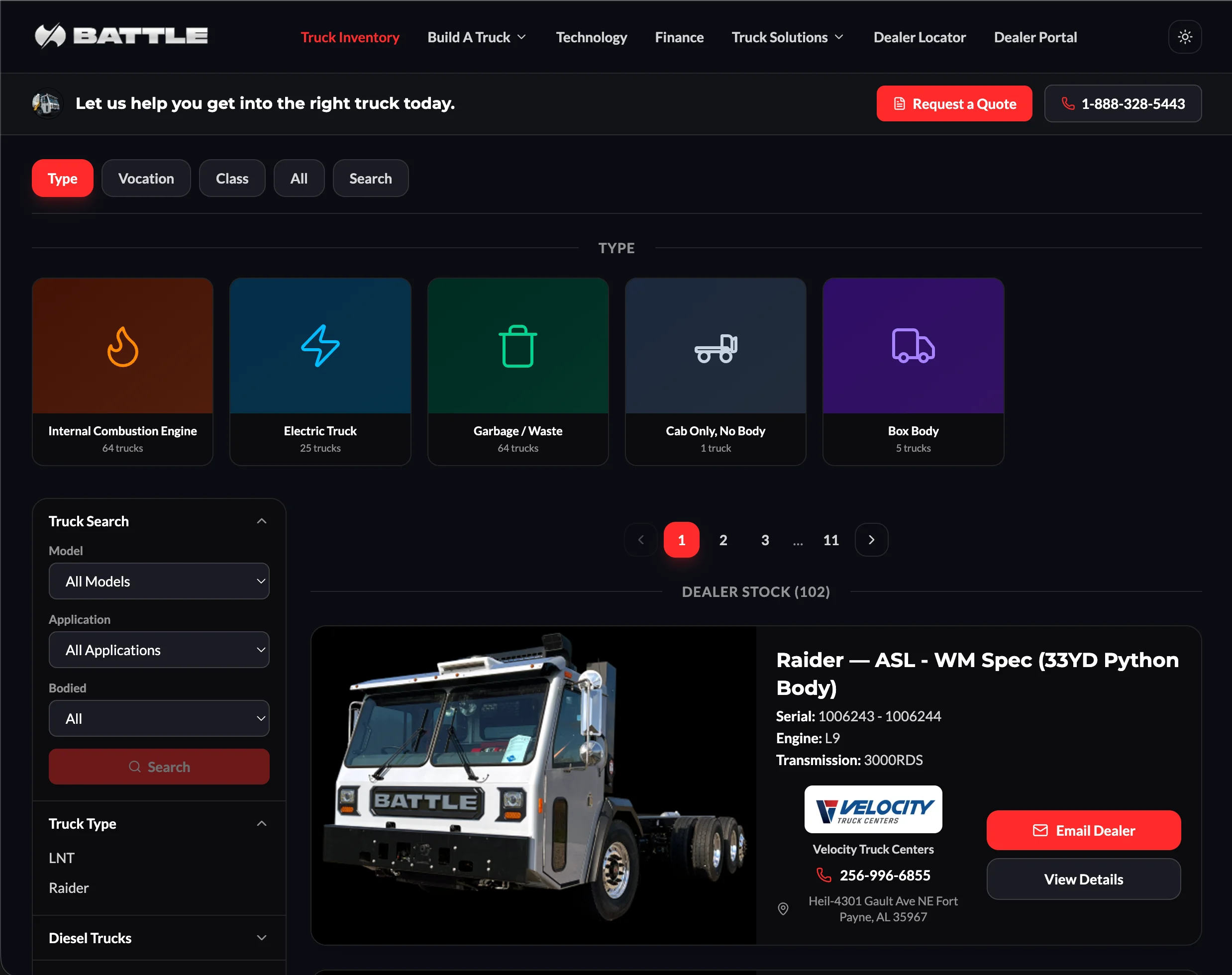1232x975 pixels.
Task: Select current page 1 button
Action: [681, 539]
